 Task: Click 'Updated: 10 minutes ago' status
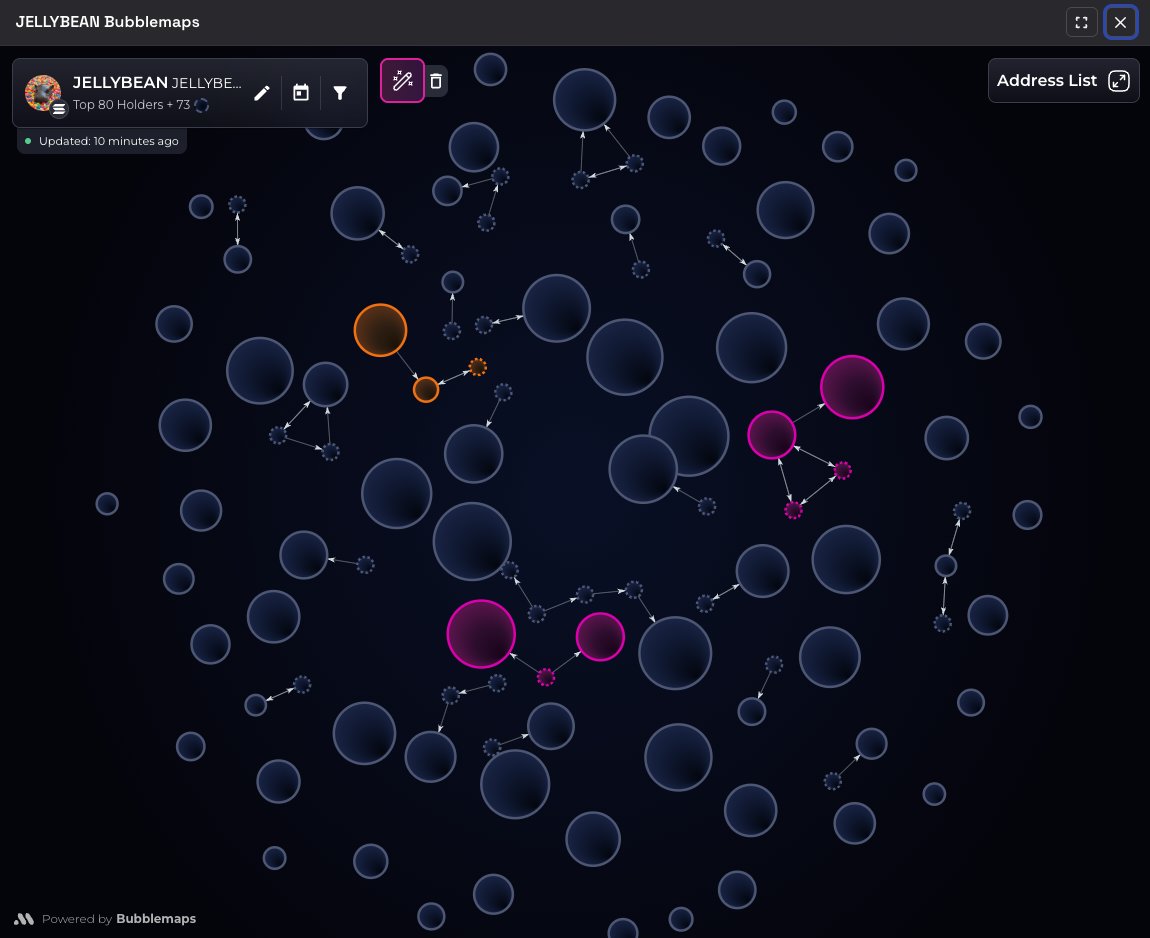[x=102, y=141]
